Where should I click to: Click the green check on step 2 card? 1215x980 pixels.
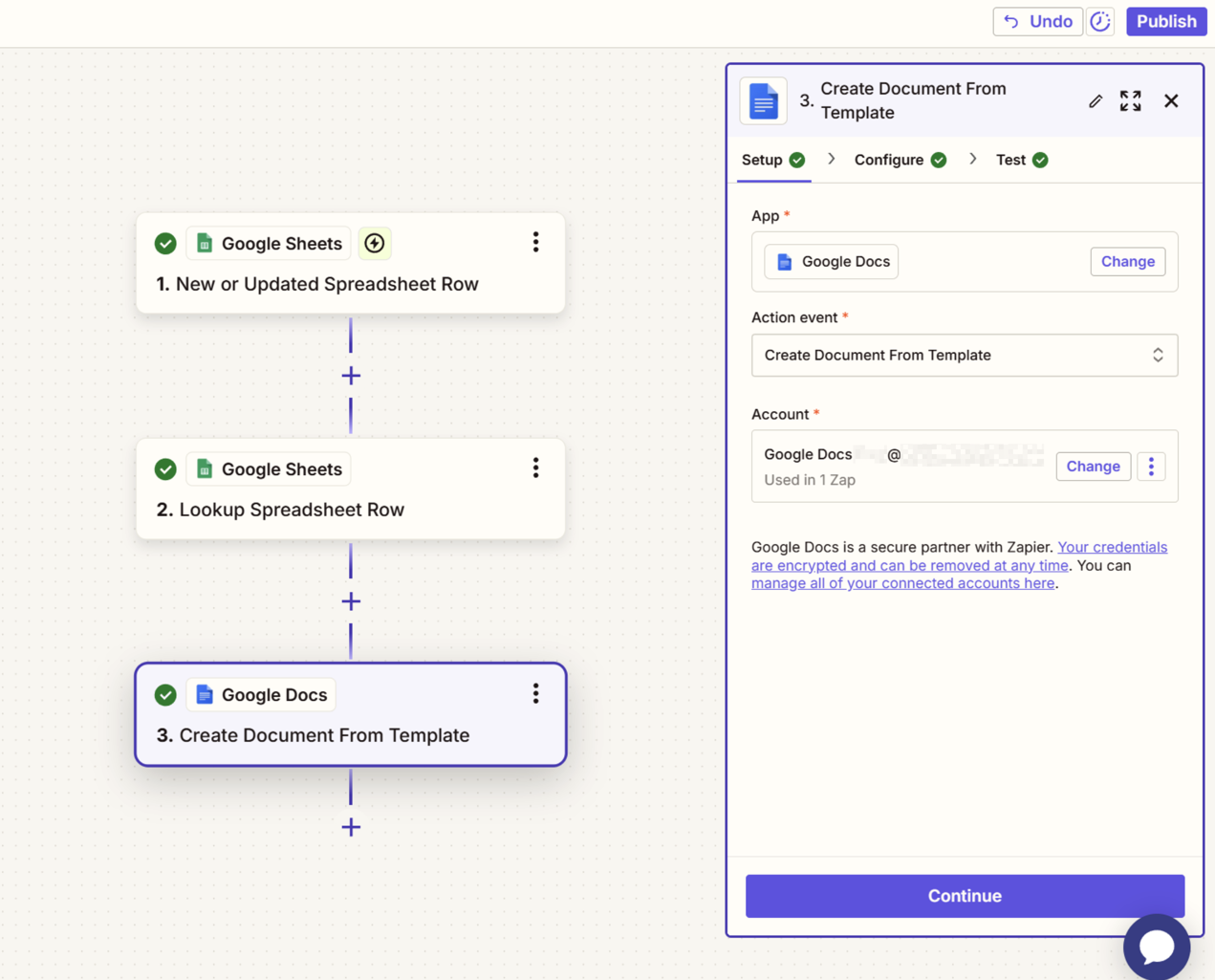pyautogui.click(x=165, y=469)
